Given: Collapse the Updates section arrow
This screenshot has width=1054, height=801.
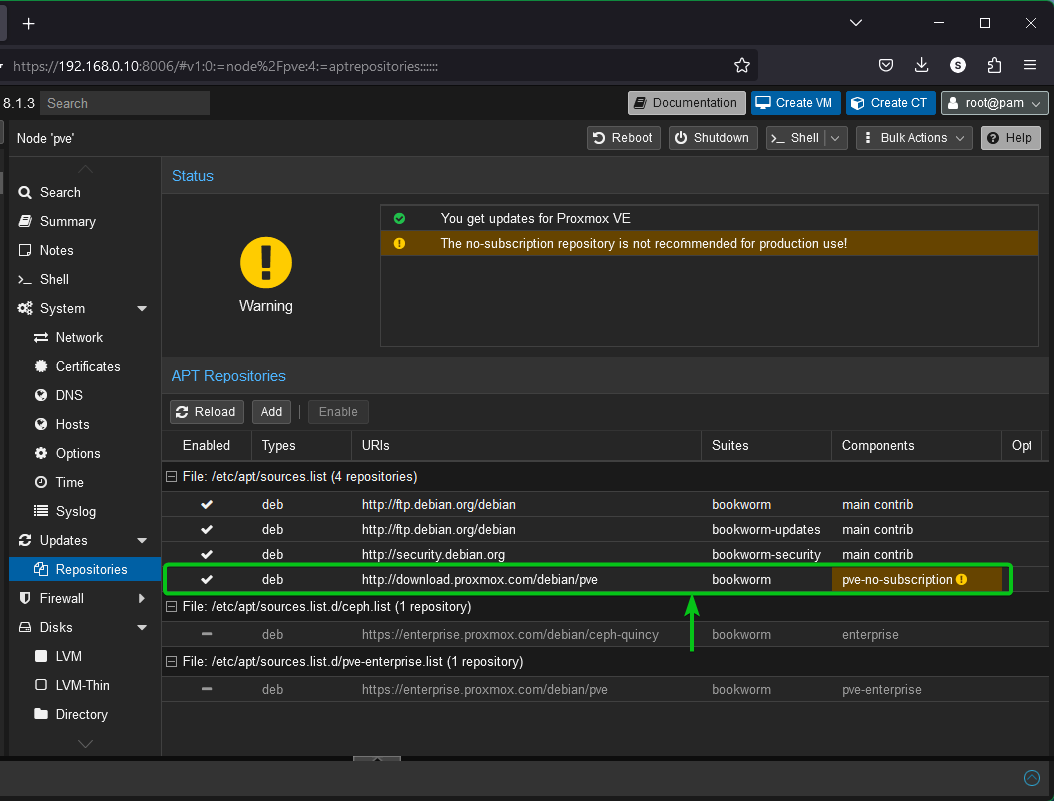Looking at the screenshot, I should click(142, 540).
